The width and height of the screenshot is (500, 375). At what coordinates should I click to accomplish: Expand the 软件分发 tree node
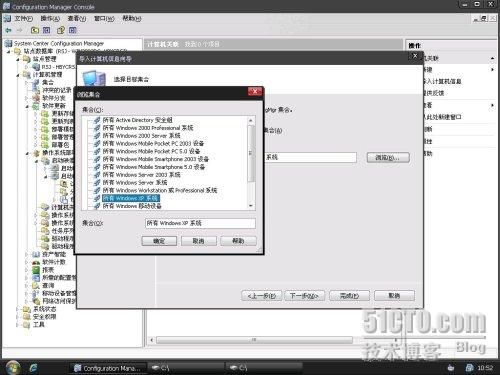[x=27, y=98]
